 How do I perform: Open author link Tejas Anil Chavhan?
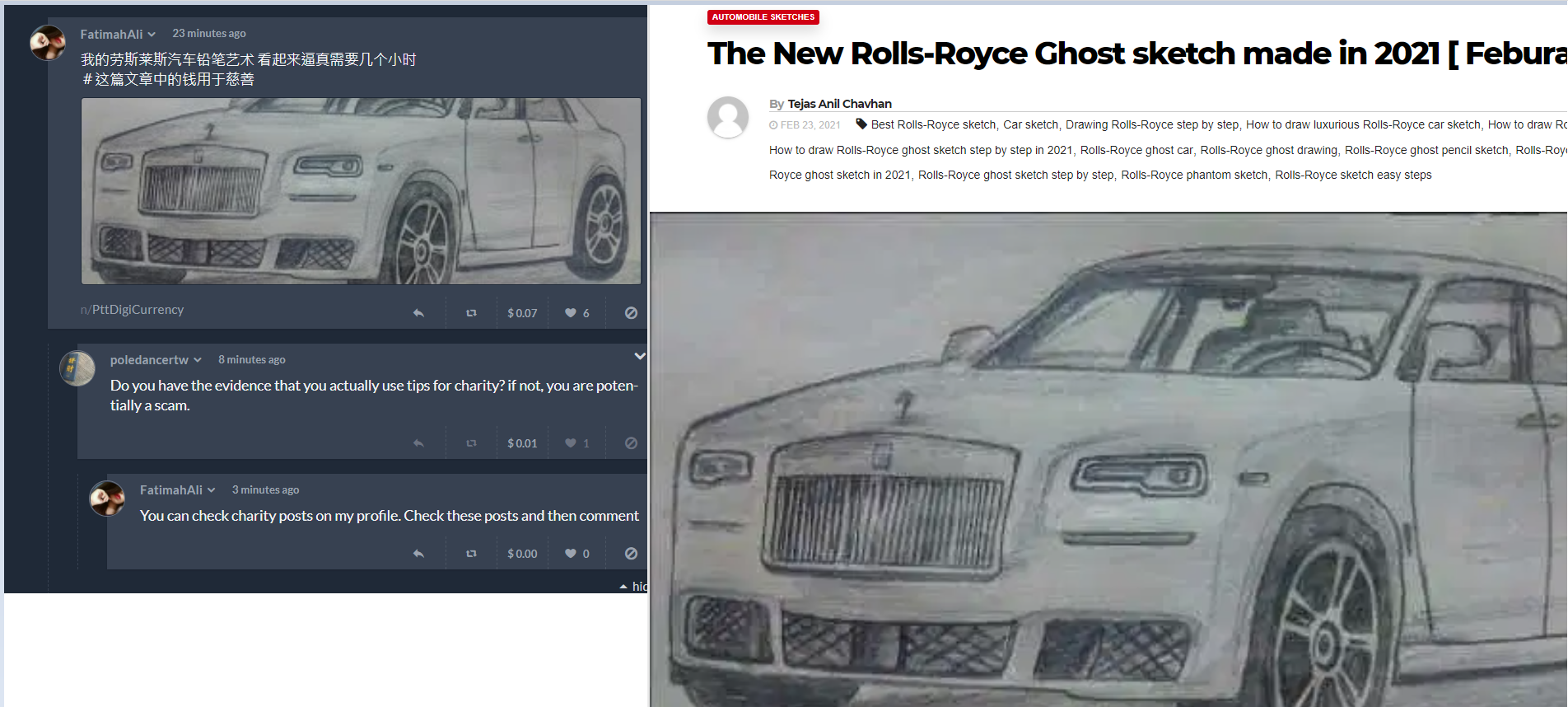840,104
